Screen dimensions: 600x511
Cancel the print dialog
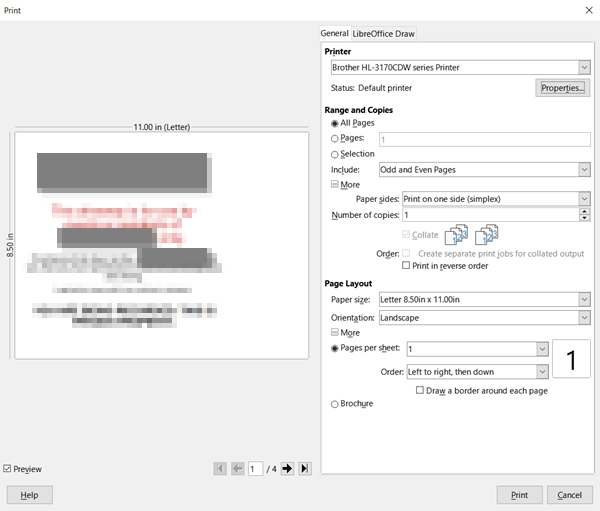[569, 495]
